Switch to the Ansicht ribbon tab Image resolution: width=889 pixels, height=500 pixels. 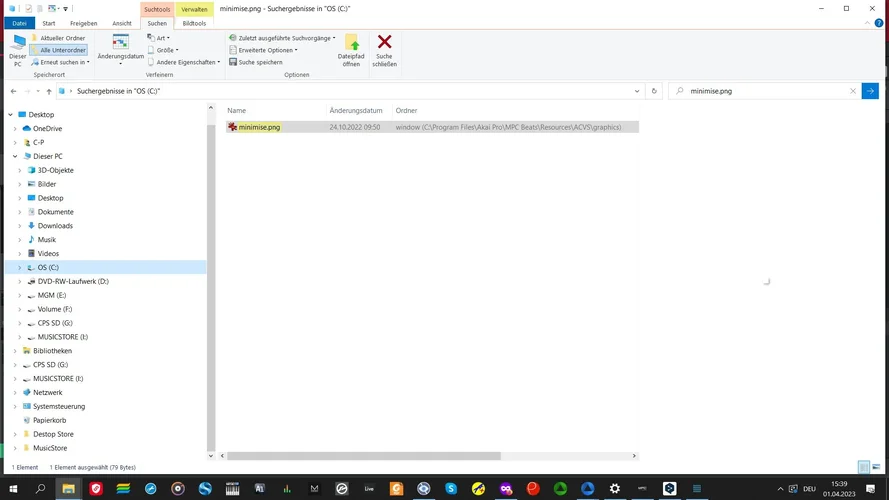(122, 23)
